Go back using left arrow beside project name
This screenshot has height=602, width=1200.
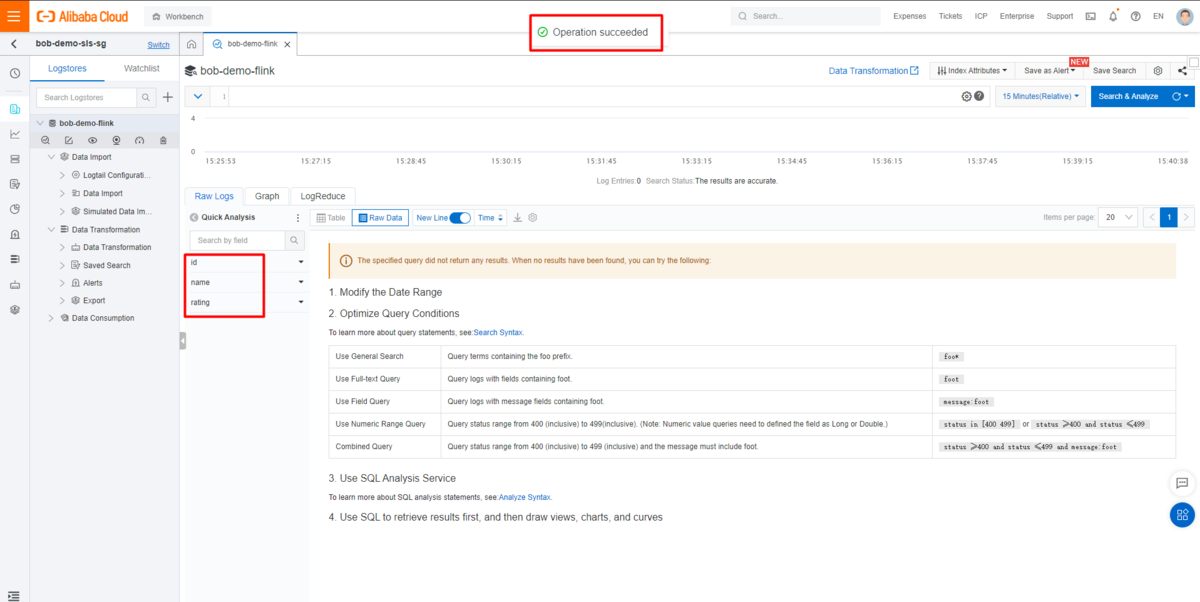coord(14,44)
